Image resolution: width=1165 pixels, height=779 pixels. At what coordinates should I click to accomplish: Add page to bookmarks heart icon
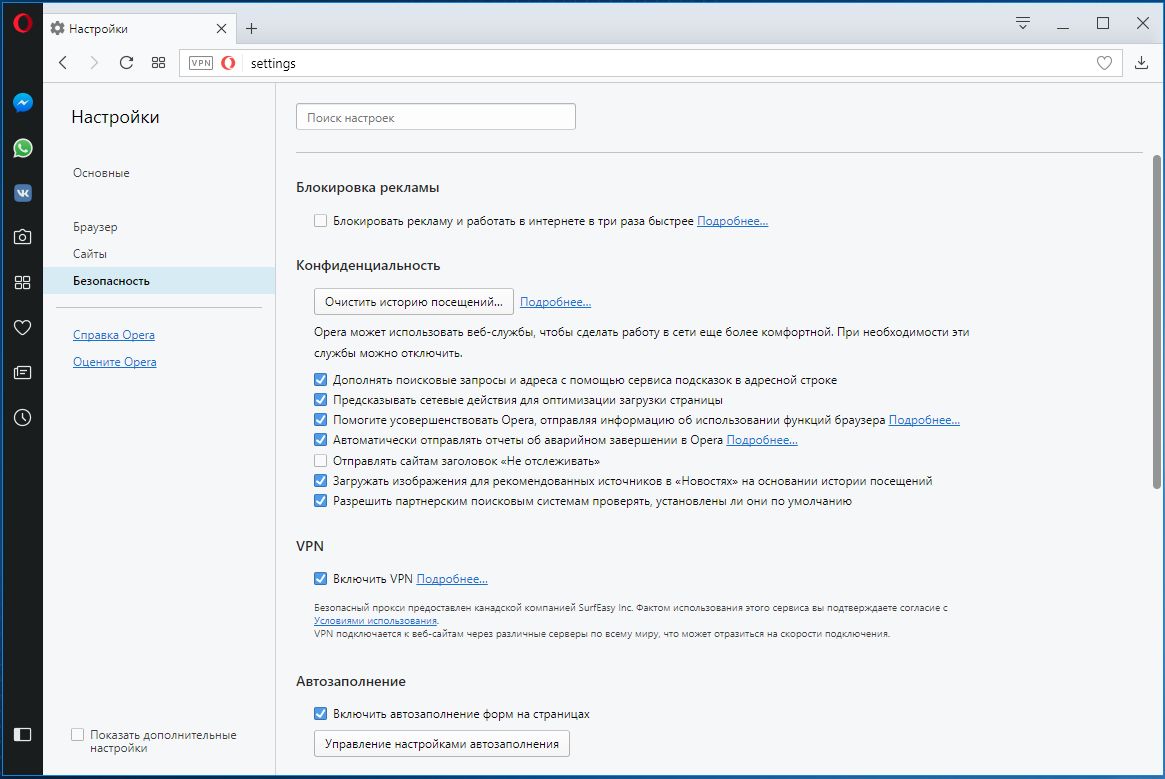pos(1104,63)
